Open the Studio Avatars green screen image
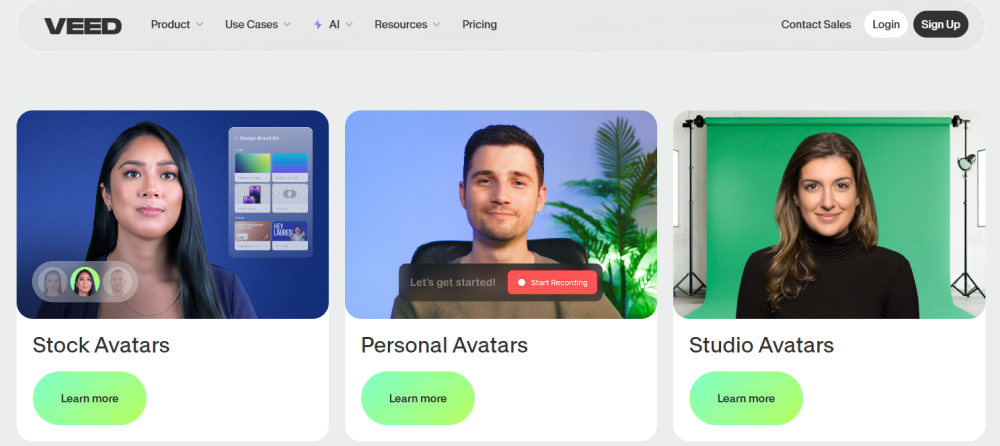The image size is (1000, 446). pyautogui.click(x=829, y=214)
